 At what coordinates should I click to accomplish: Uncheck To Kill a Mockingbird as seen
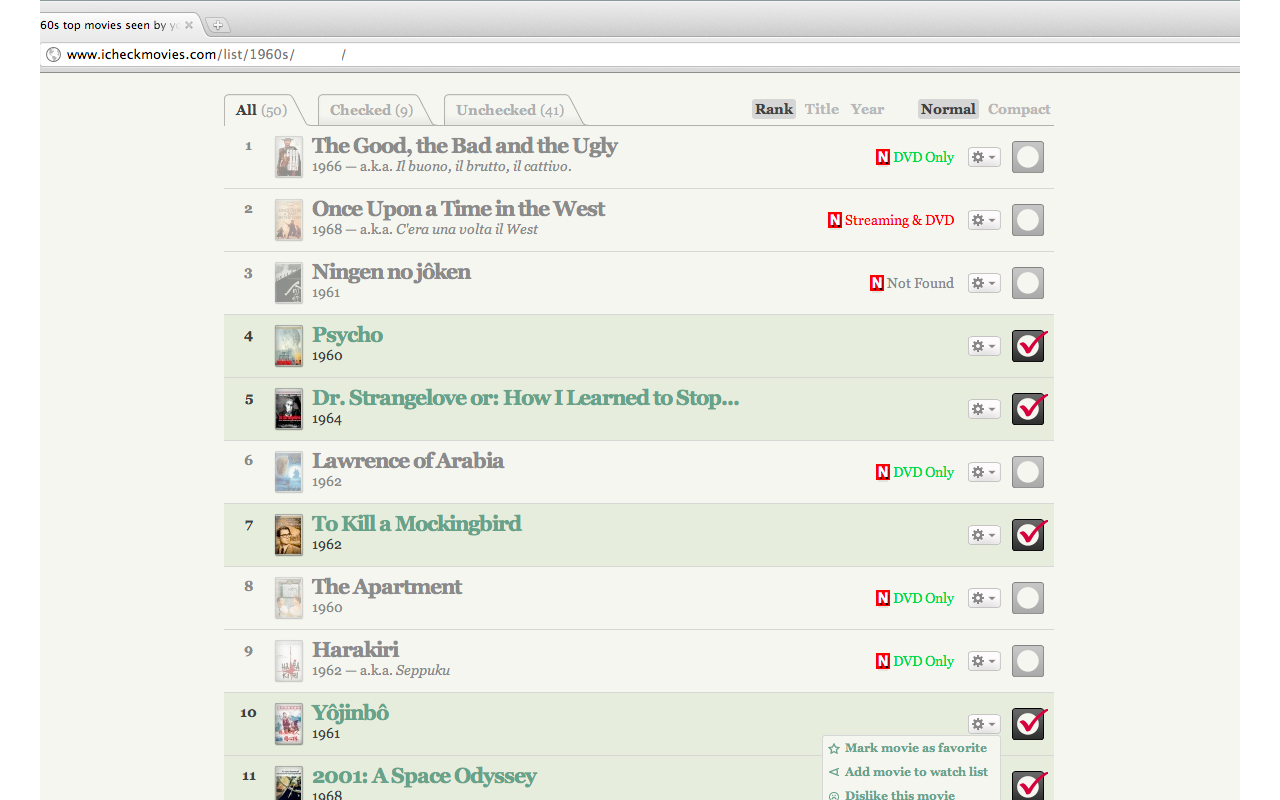click(x=1028, y=535)
